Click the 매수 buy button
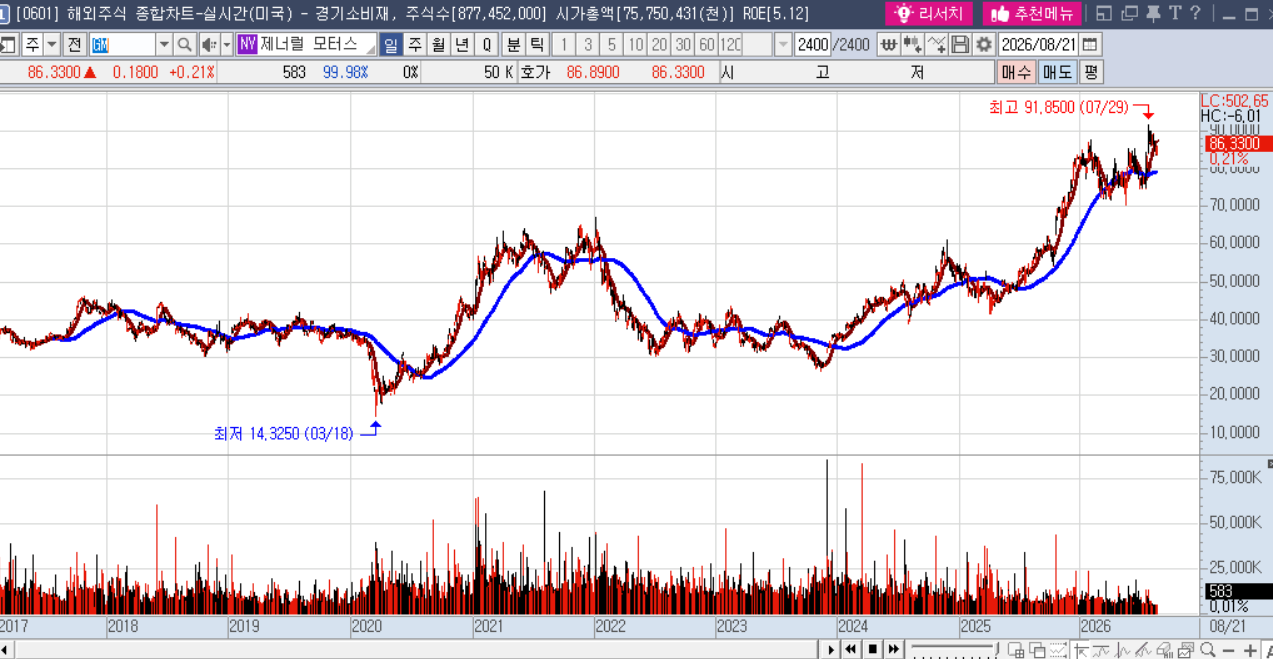This screenshot has width=1273, height=659. [x=1015, y=72]
